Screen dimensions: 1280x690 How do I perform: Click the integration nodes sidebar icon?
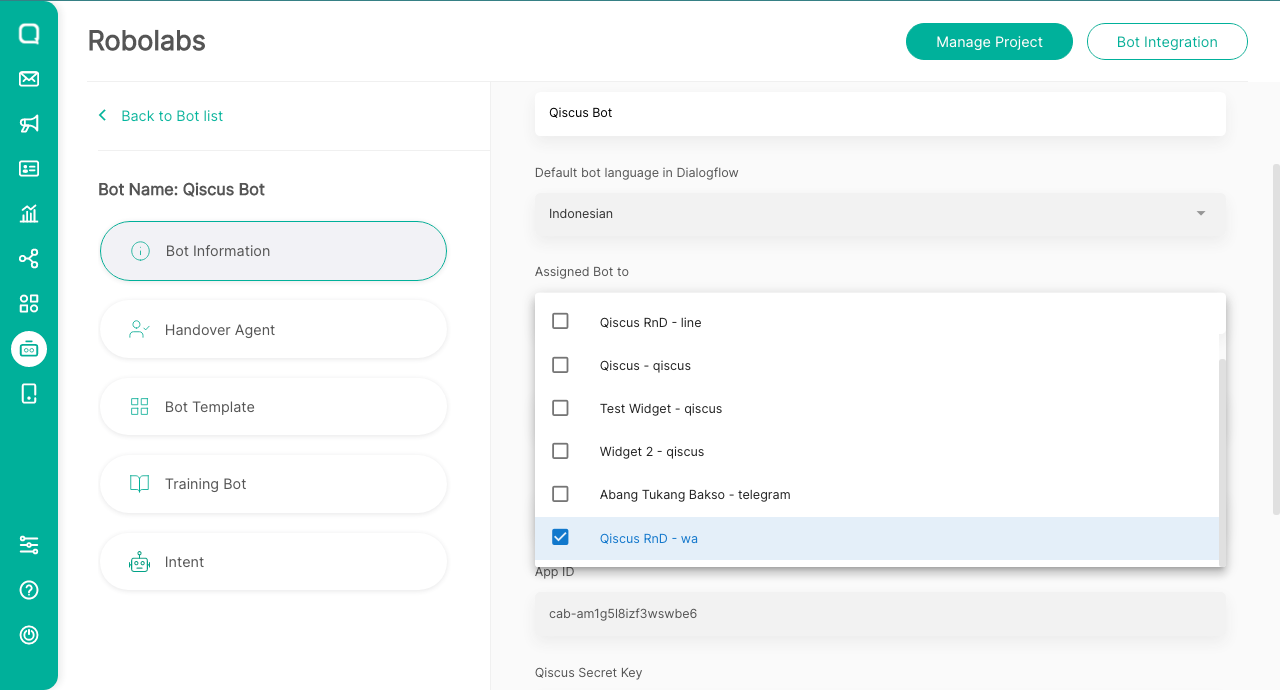(x=29, y=259)
